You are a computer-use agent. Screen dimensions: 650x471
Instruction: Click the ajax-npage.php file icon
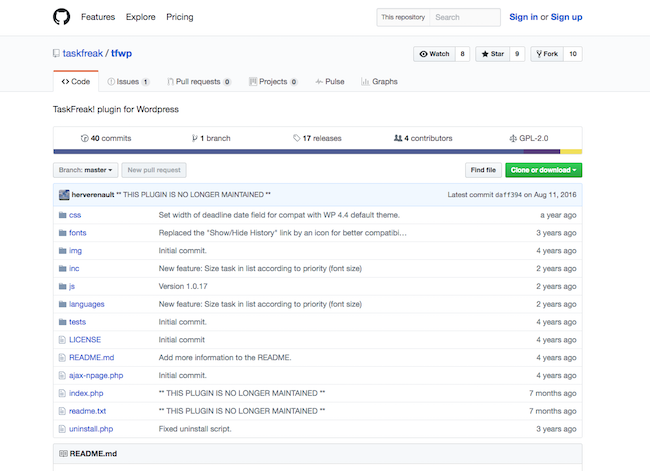62,375
